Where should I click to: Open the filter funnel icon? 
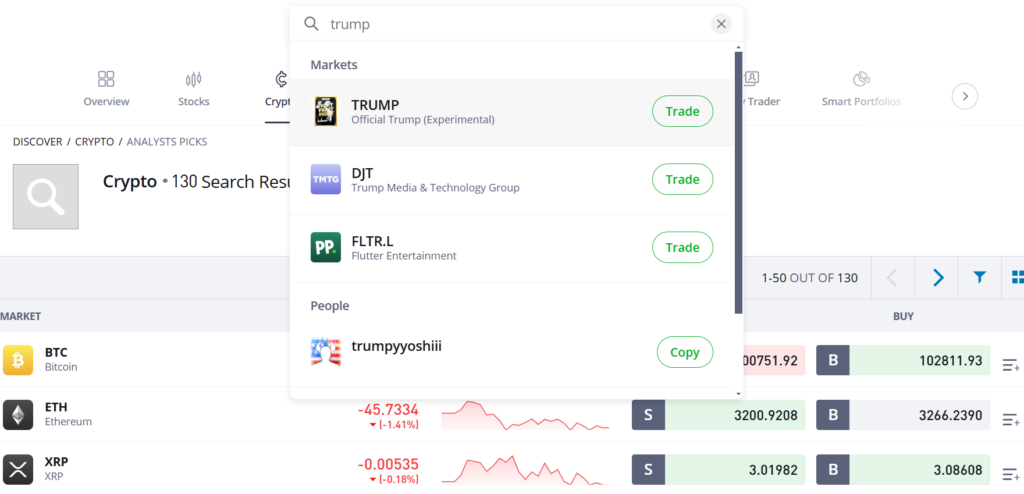point(979,278)
